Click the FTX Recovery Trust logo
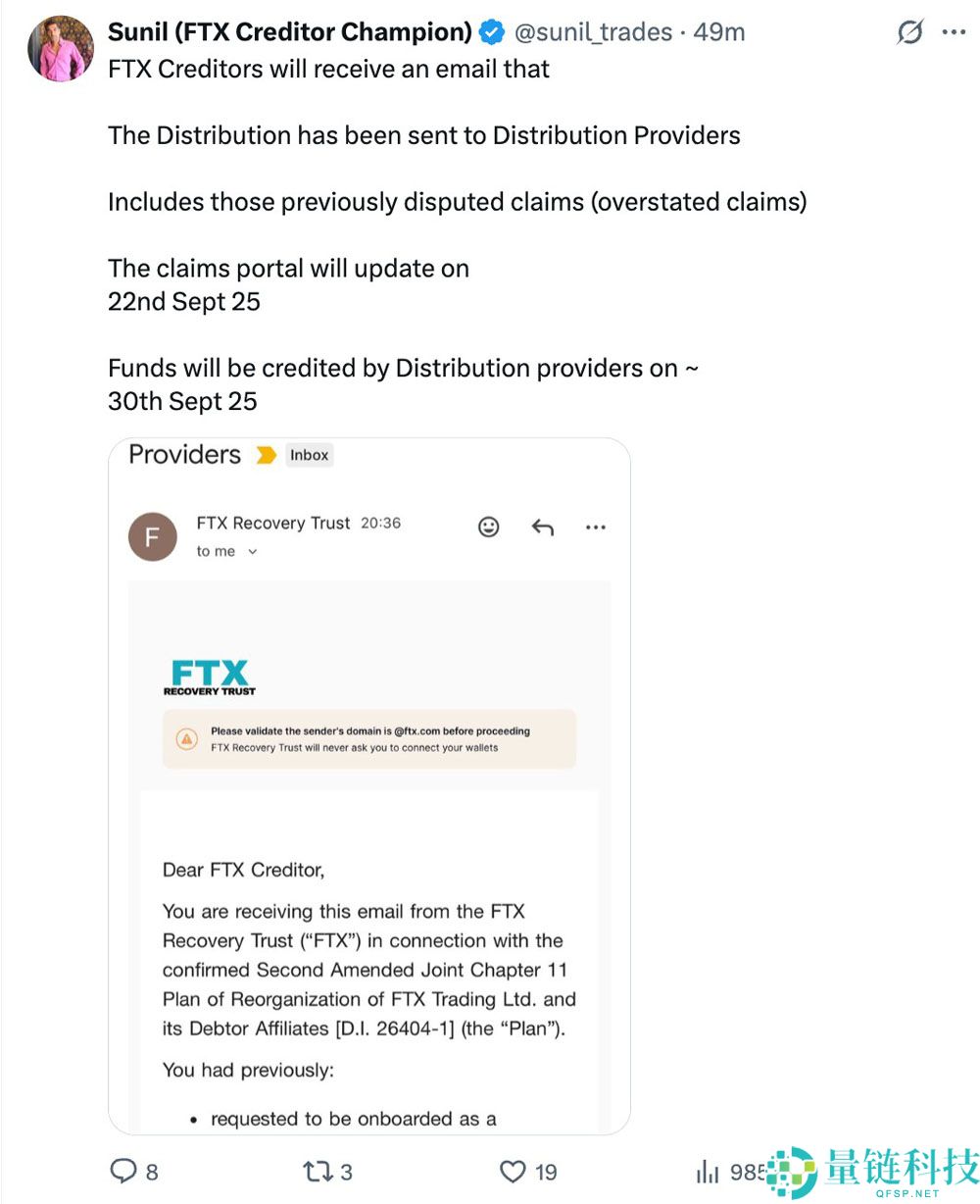The width and height of the screenshot is (980, 1204). tap(210, 677)
